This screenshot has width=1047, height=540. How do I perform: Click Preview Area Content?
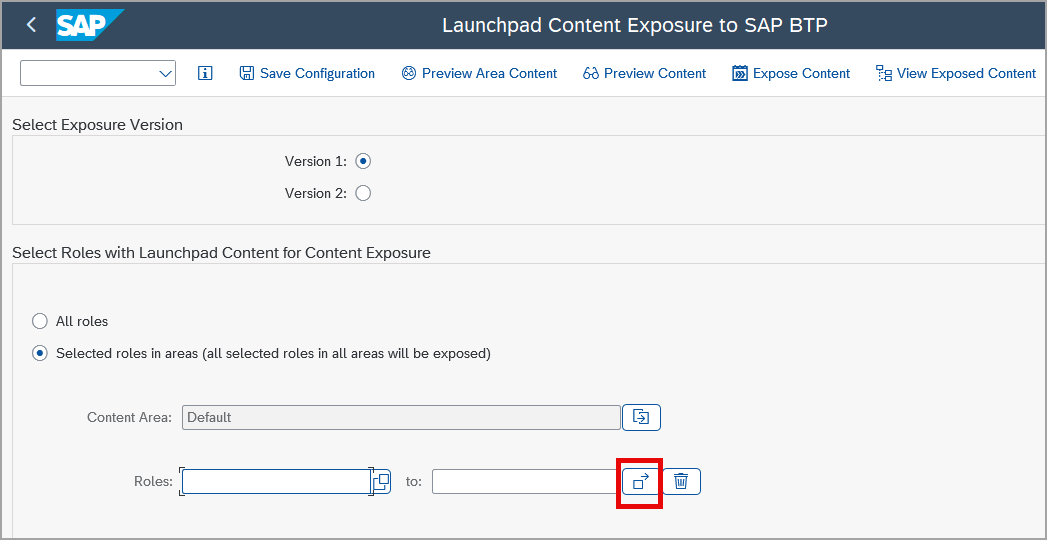pos(479,73)
